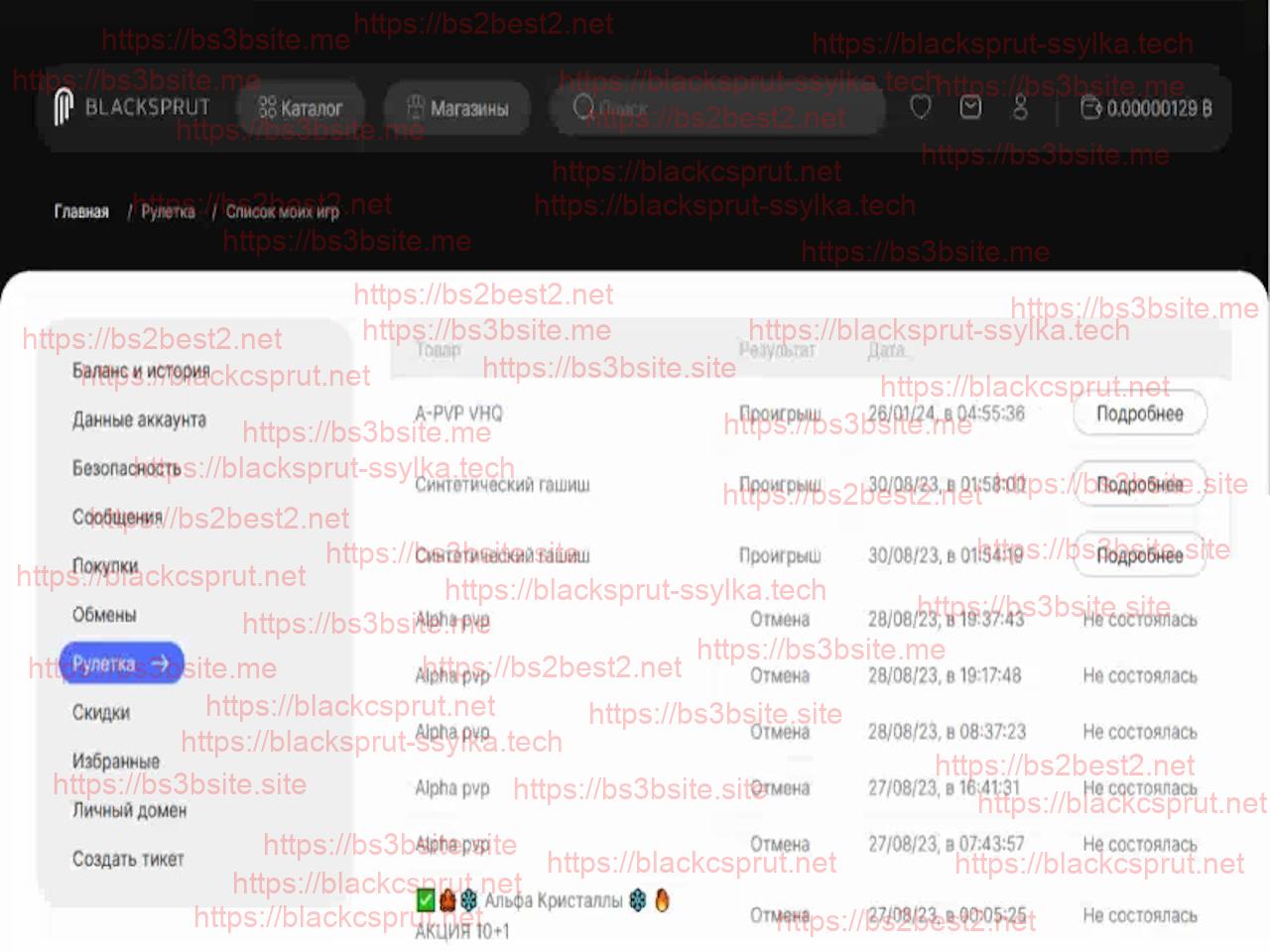
Task: Open Личный домен in sidebar
Action: click(129, 810)
